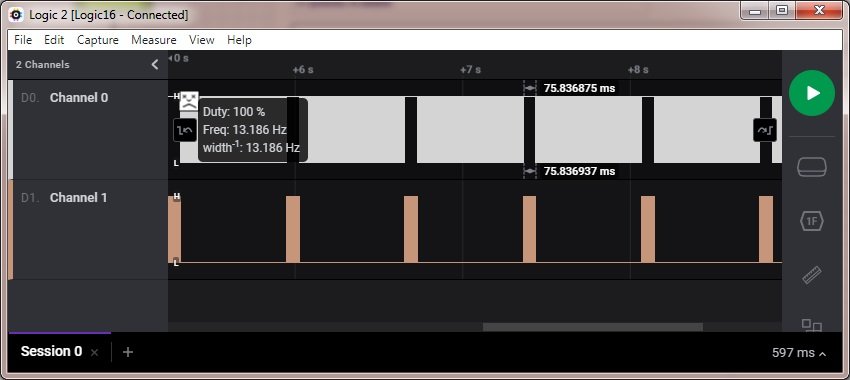Click the horizontal timeline scrollbar thumb
This screenshot has height=380, width=850.
coord(593,327)
